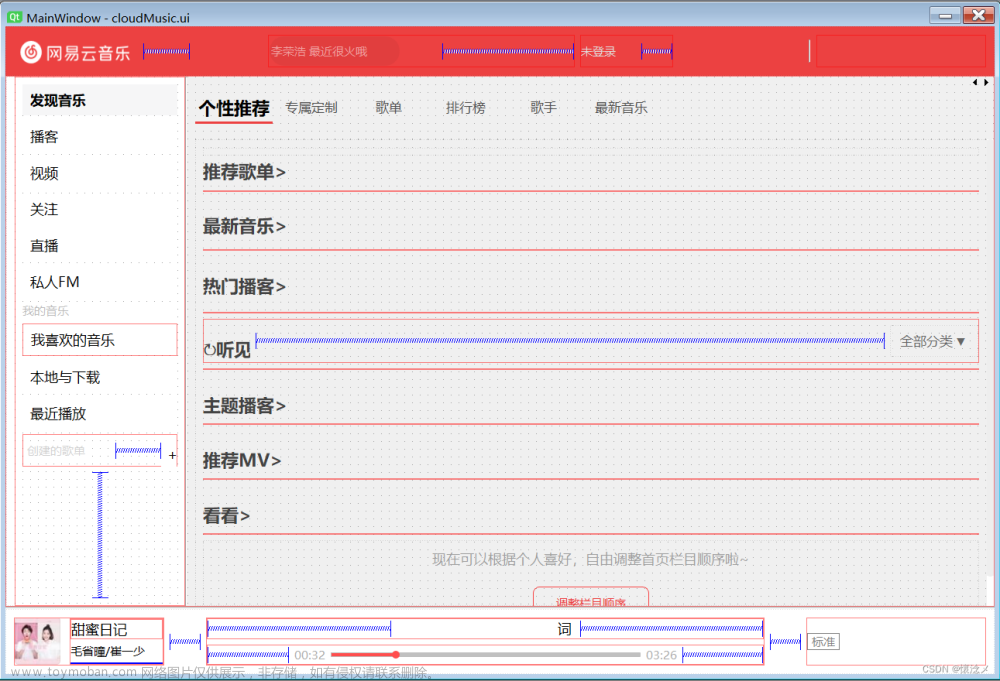The height and width of the screenshot is (681, 1000).
Task: Click the search box reading 李荣浩 最近很火哦
Action: [334, 52]
